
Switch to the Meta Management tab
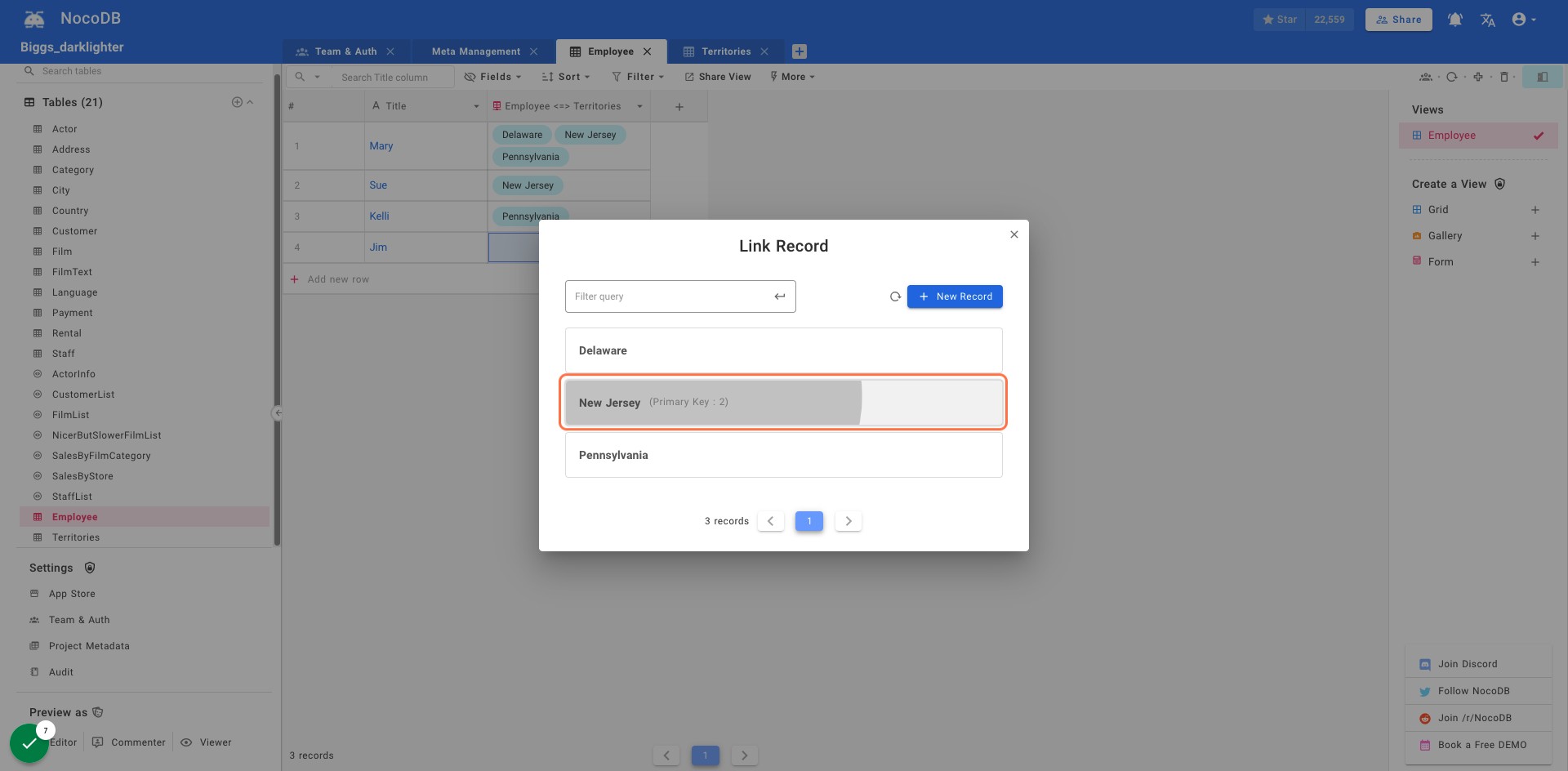(475, 51)
